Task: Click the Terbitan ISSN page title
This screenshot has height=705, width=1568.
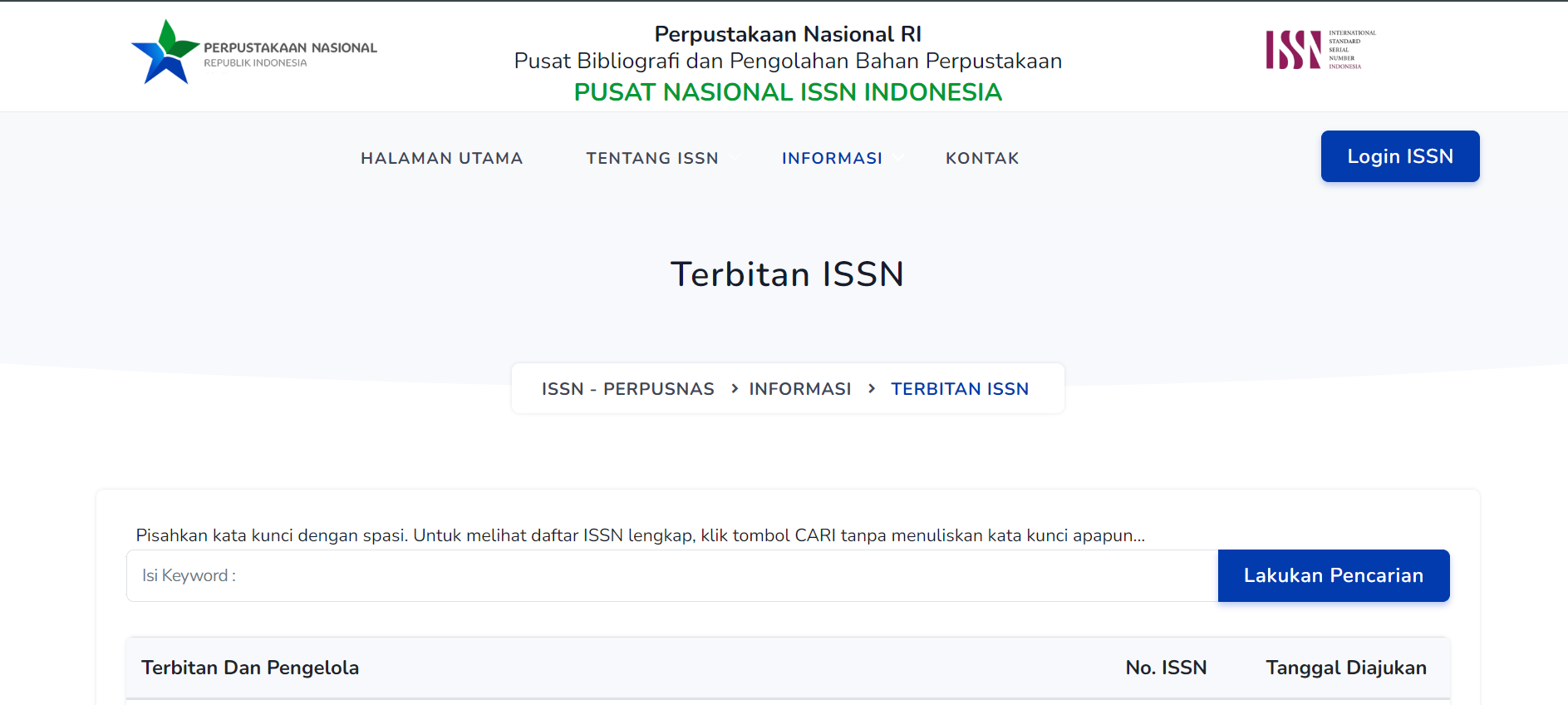Action: click(x=787, y=274)
